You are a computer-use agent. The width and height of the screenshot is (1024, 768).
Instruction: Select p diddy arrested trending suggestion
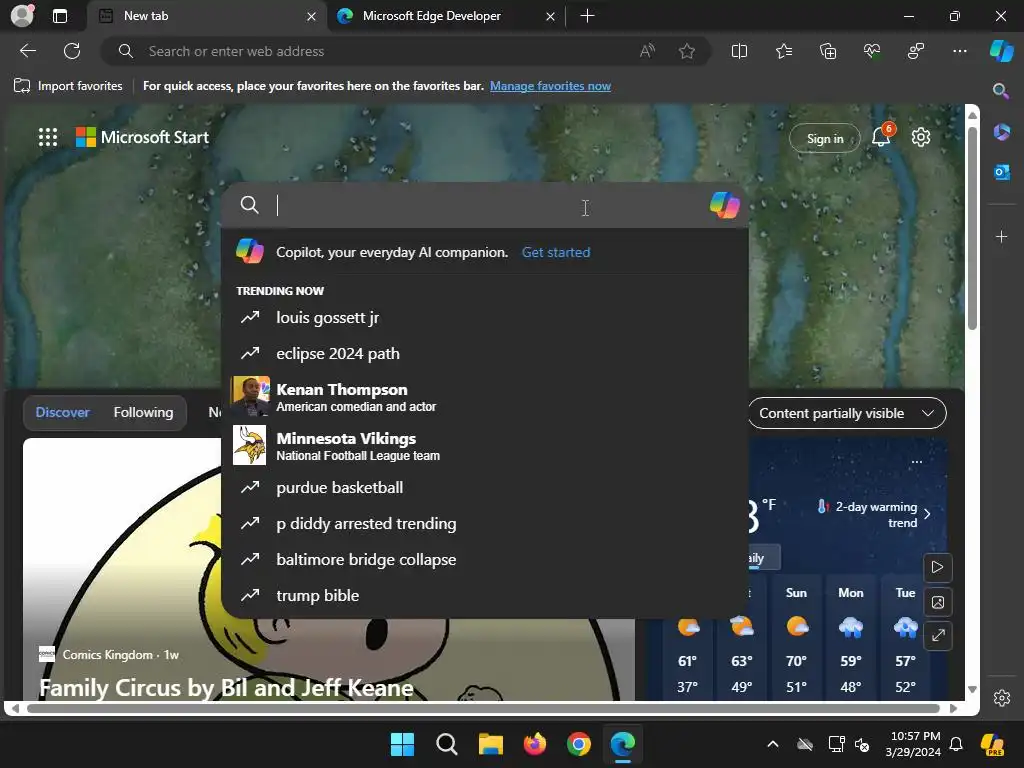tap(485, 523)
